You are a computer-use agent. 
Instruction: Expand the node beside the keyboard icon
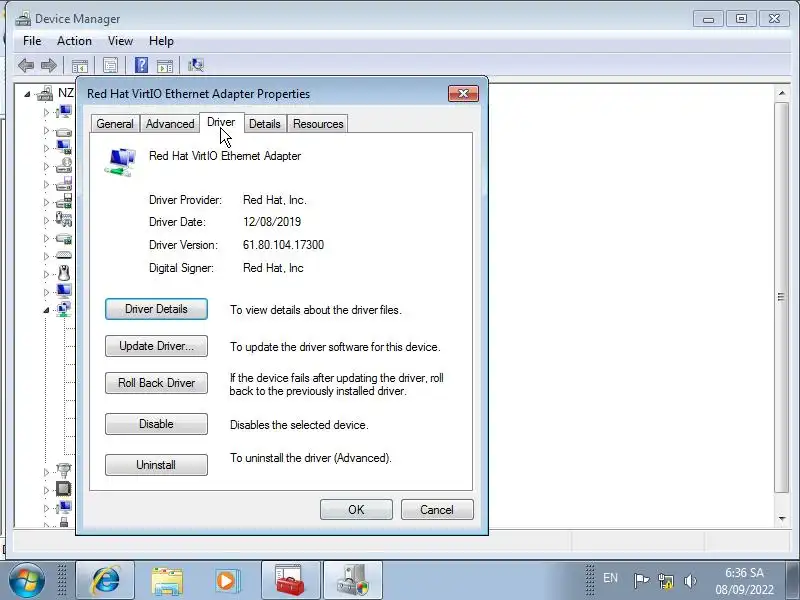pyautogui.click(x=46, y=256)
